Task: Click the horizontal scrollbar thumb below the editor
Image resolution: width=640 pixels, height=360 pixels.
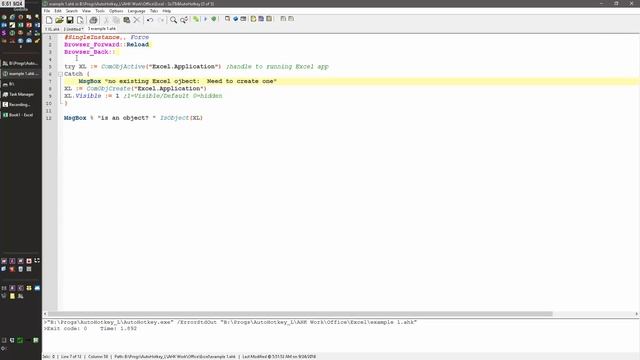Action: click(x=300, y=314)
